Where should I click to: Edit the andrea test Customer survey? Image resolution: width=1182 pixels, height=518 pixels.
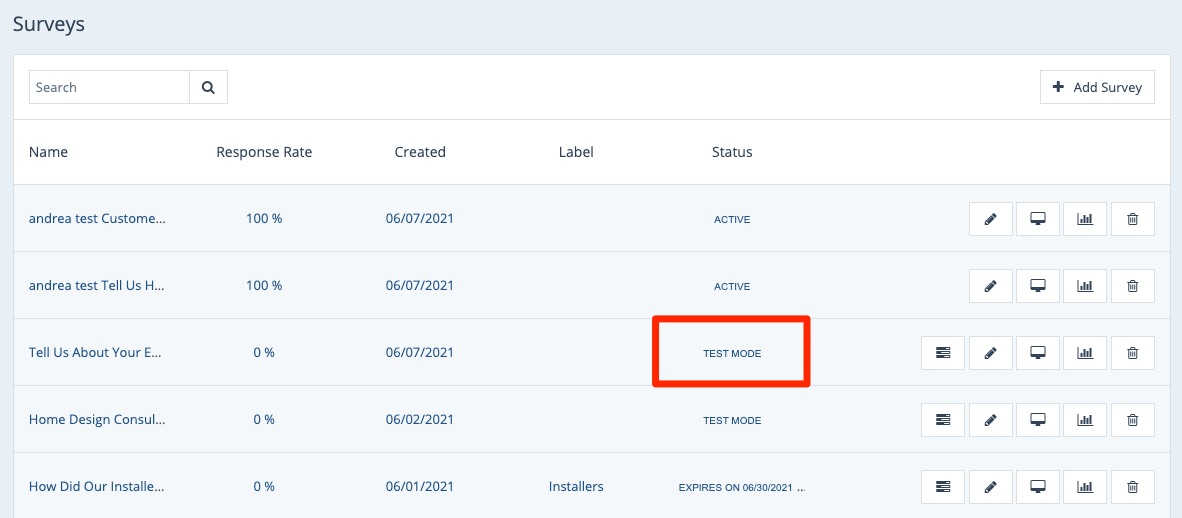click(x=991, y=219)
